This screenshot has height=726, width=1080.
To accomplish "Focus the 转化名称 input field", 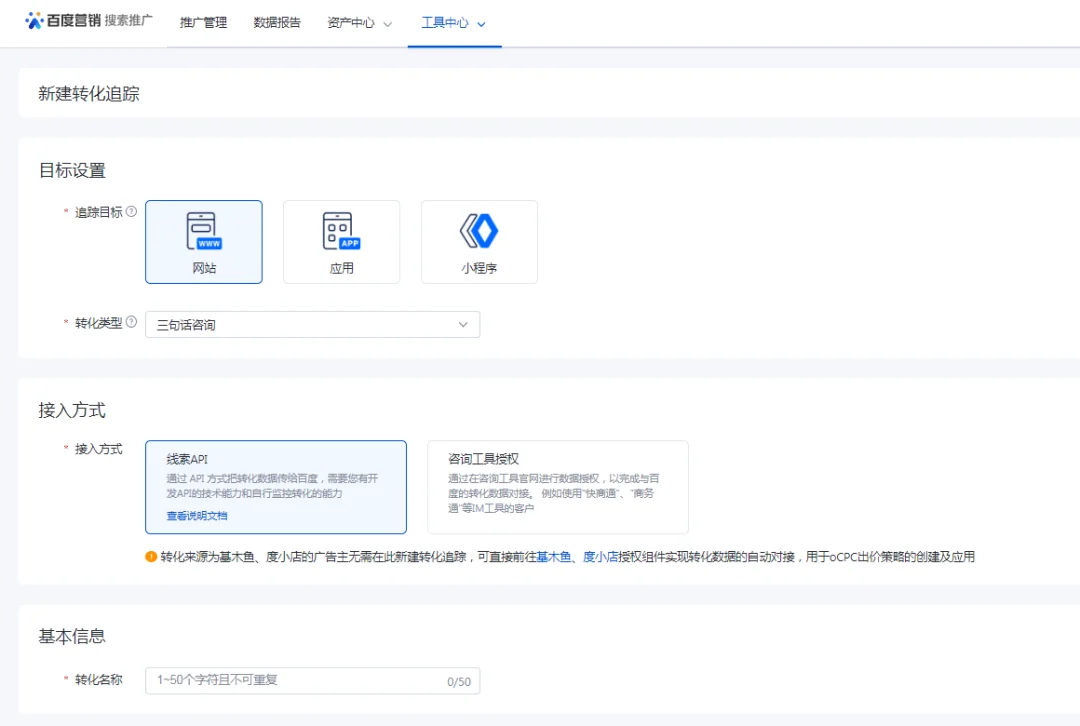I will point(313,681).
